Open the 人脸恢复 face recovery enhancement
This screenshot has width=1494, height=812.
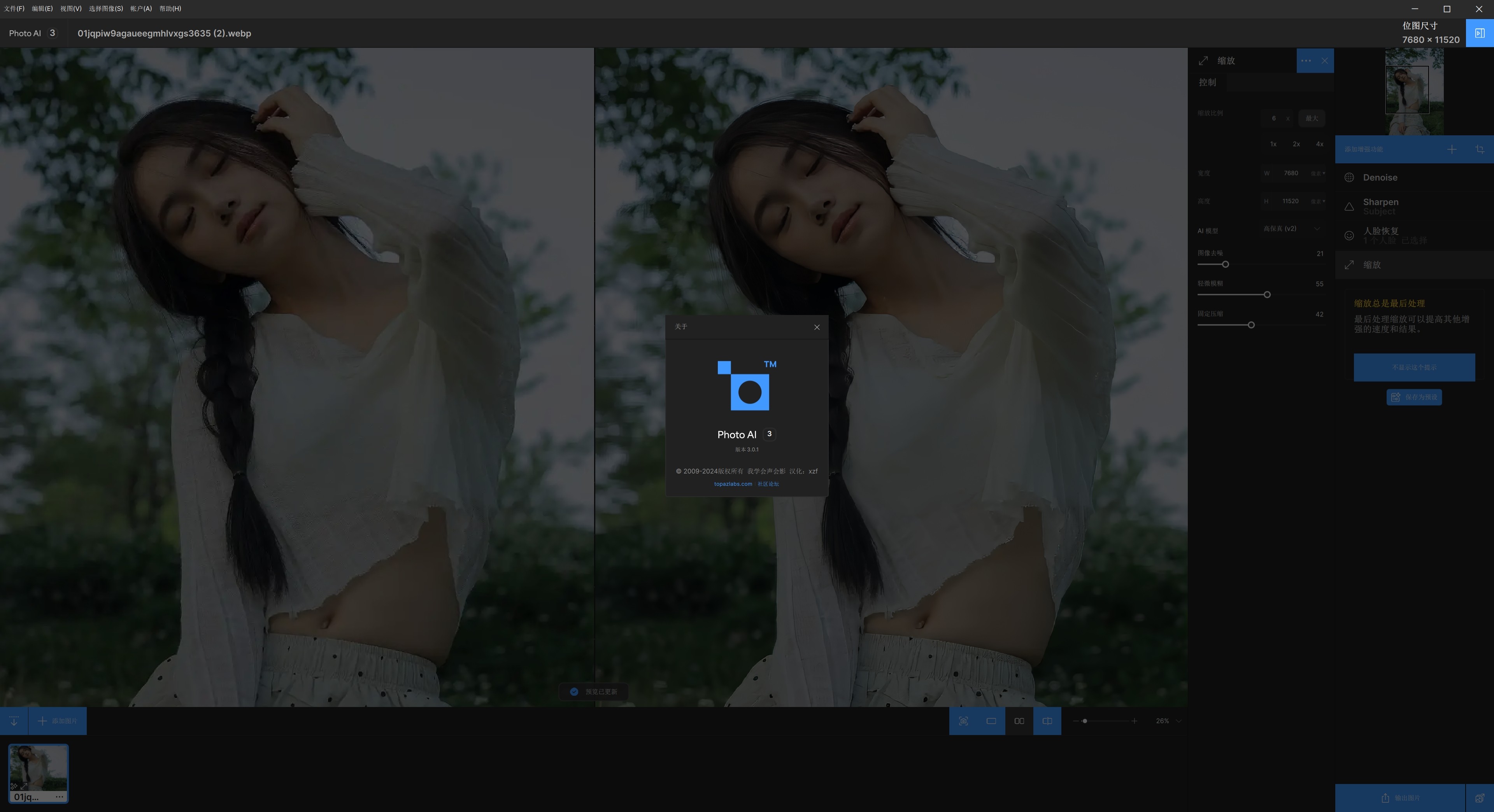tap(1415, 235)
